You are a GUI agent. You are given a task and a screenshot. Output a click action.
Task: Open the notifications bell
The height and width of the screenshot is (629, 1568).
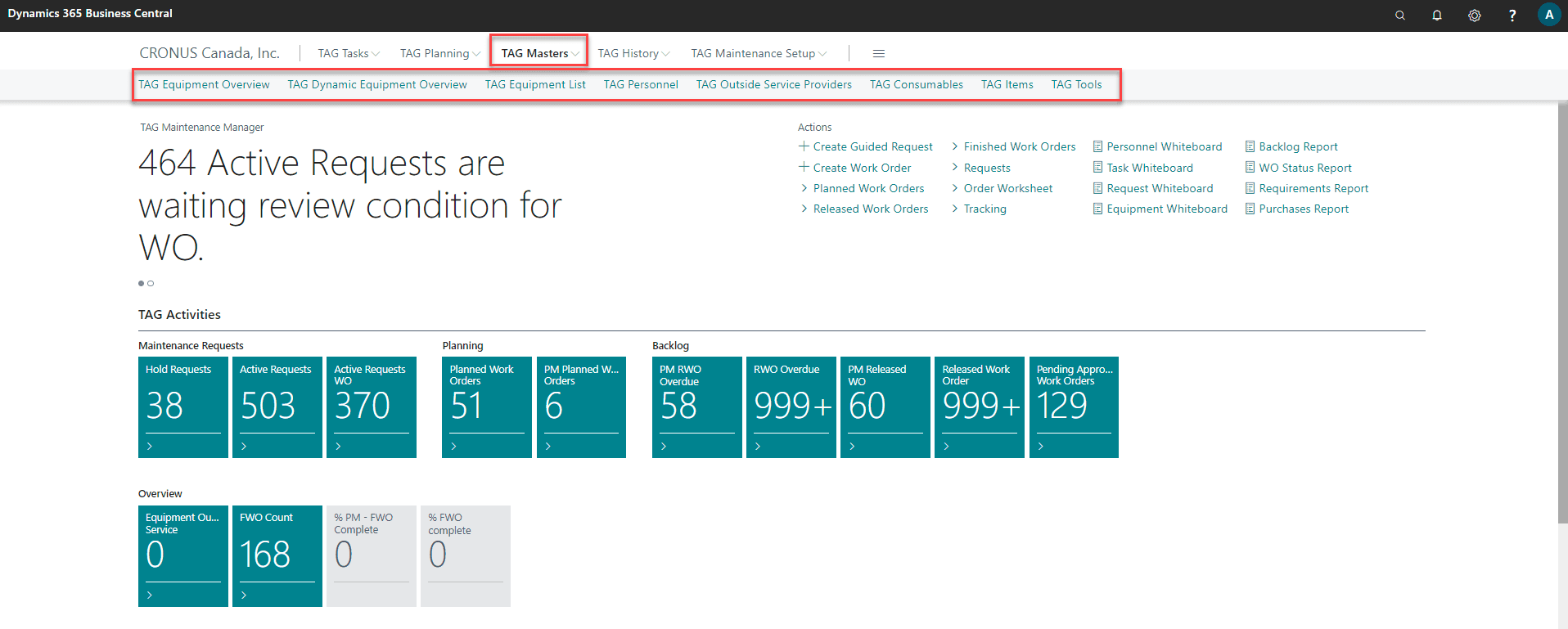tap(1437, 16)
